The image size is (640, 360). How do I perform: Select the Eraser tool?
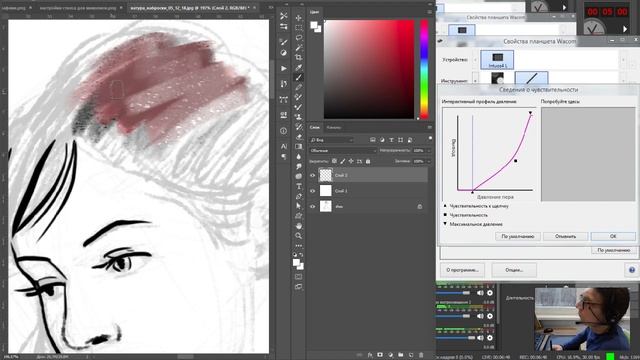[299, 137]
